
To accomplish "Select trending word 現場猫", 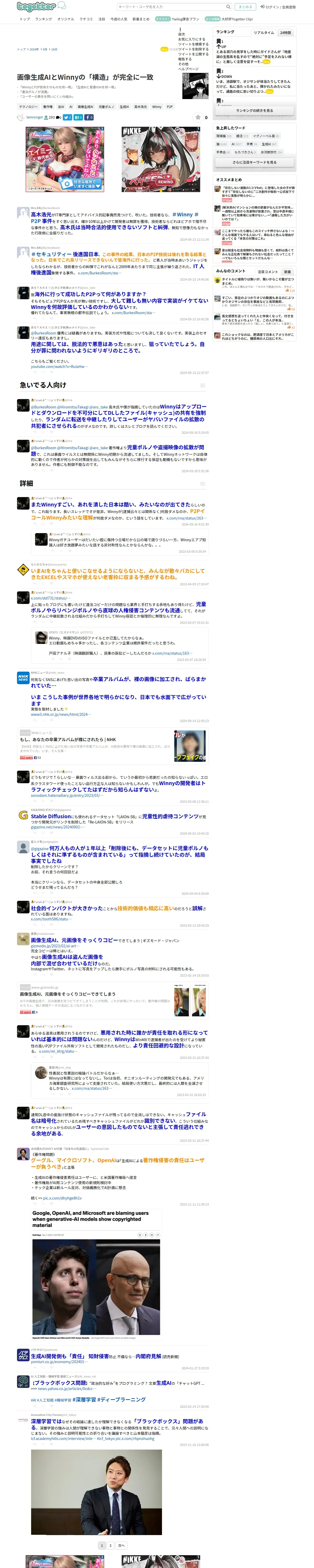I will point(224,136).
